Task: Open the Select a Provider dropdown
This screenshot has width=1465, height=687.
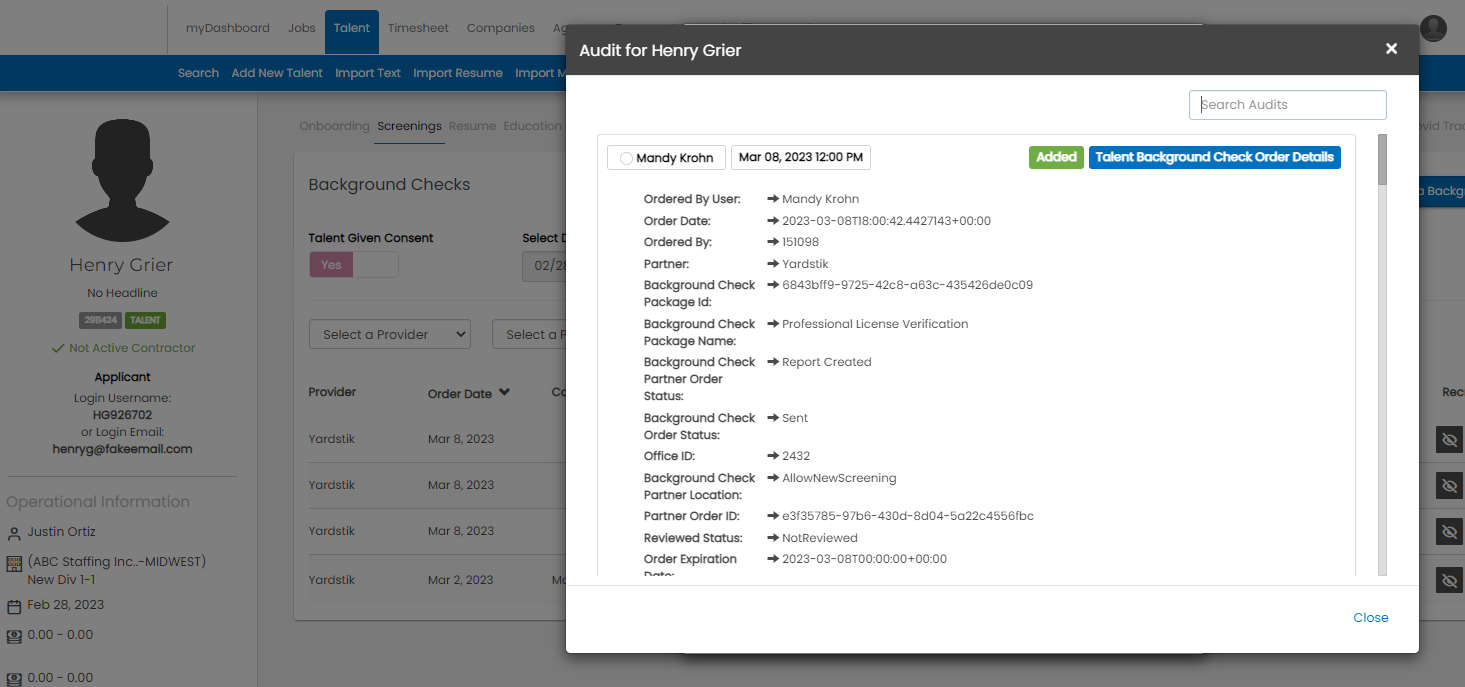Action: pos(389,333)
